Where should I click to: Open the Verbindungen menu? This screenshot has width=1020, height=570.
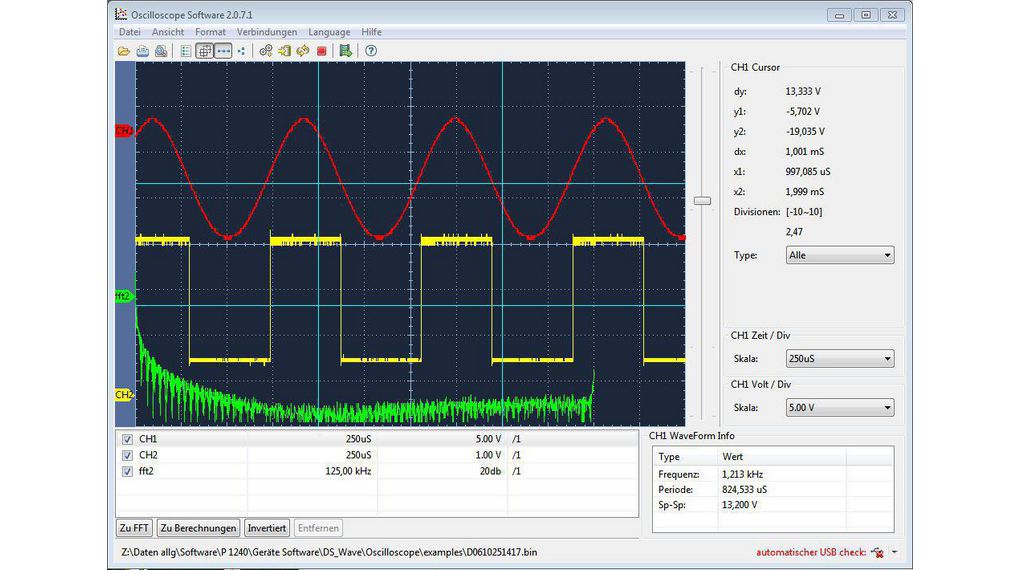pyautogui.click(x=266, y=32)
